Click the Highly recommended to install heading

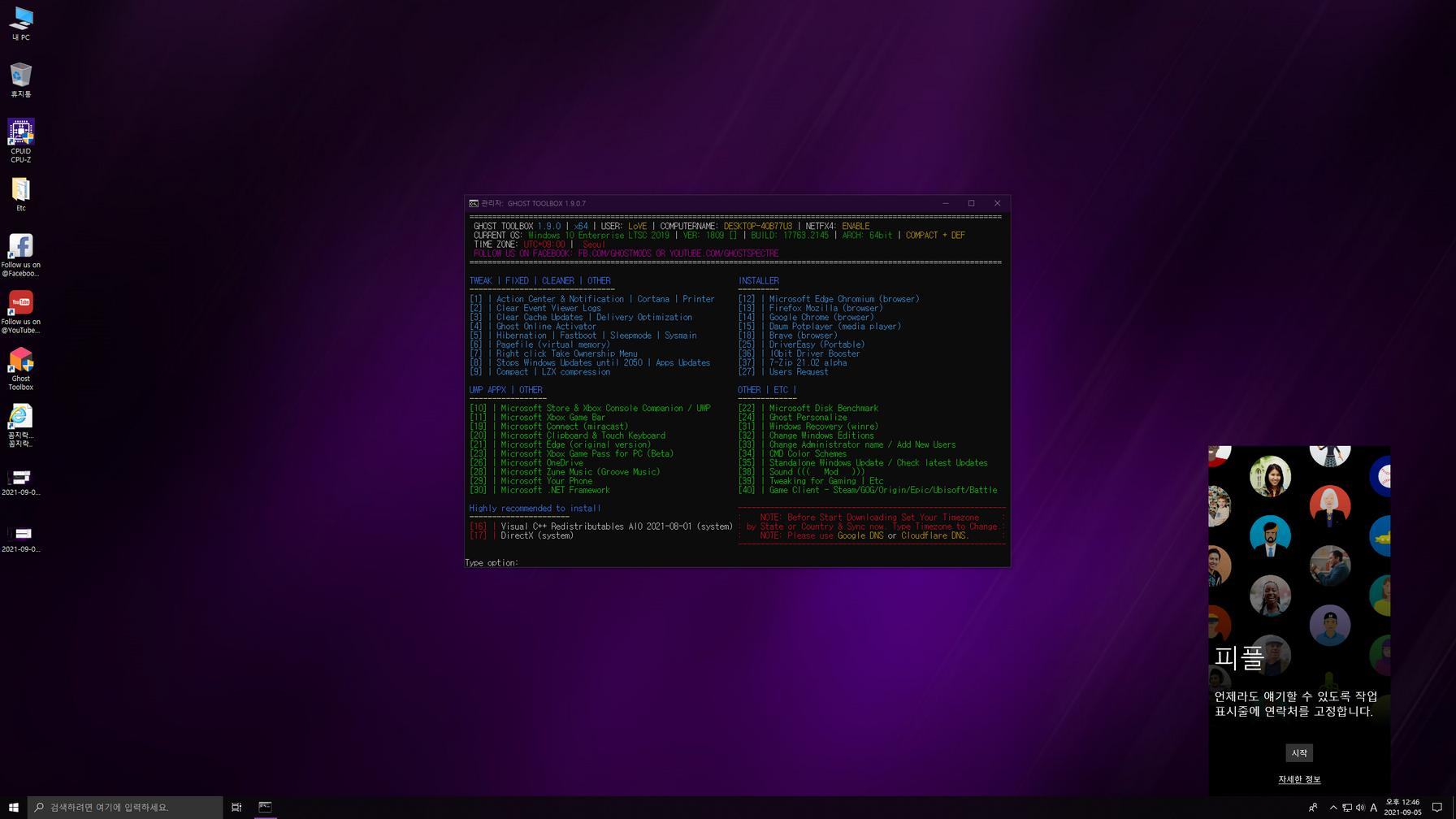pyautogui.click(x=535, y=509)
